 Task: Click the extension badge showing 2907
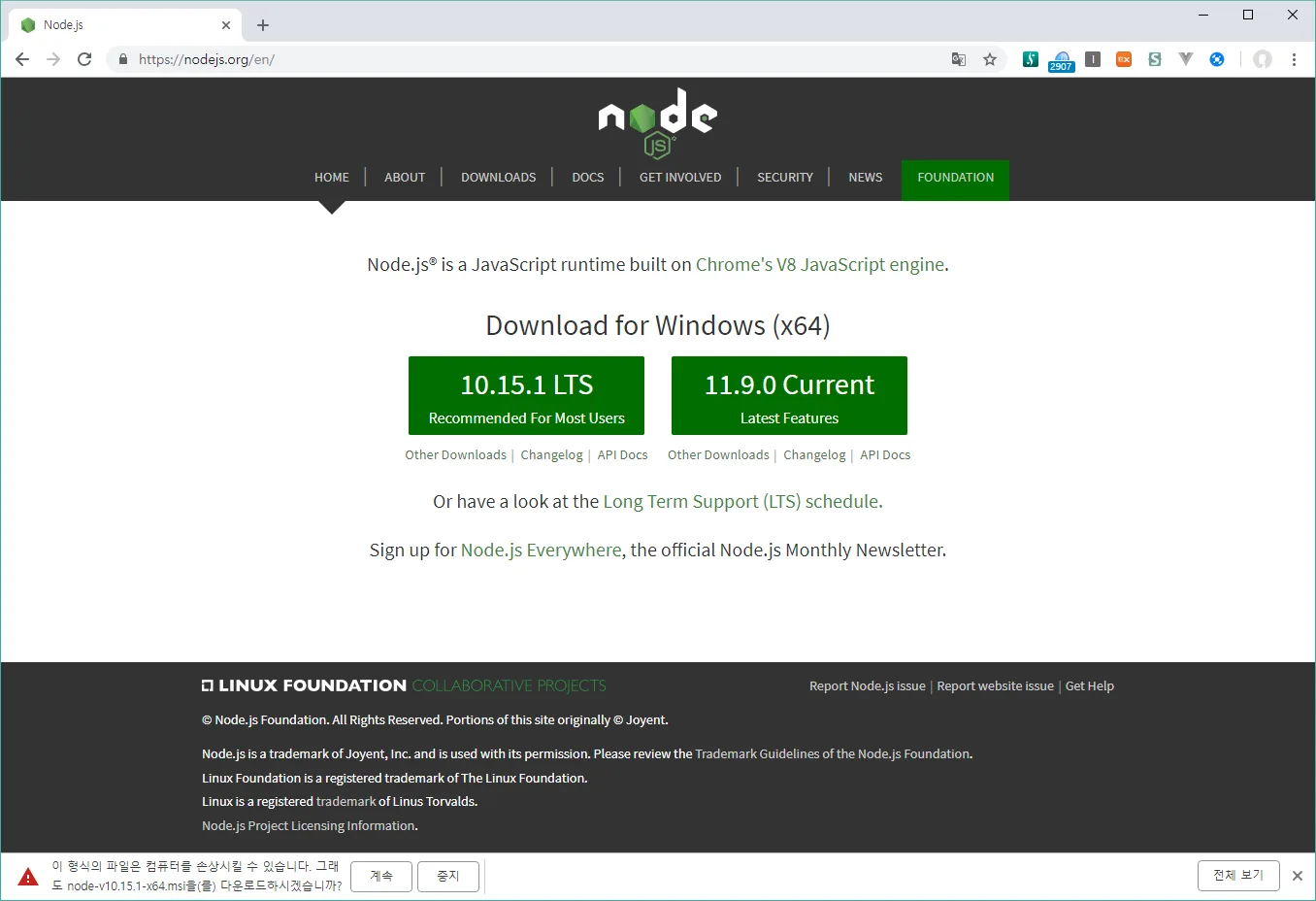point(1061,61)
